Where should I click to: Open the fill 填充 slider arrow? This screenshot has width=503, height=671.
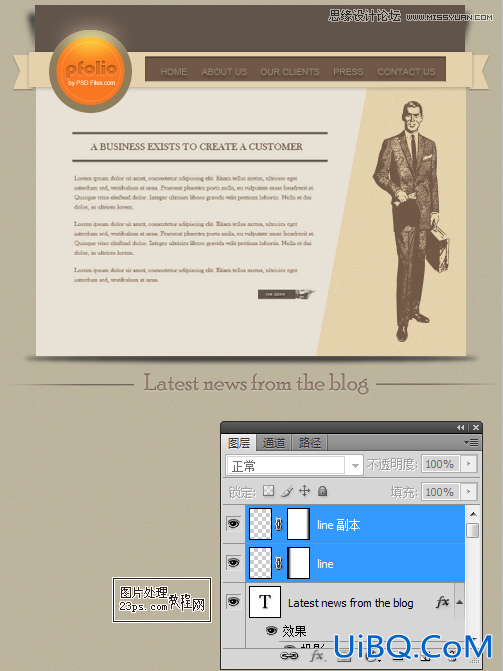[469, 492]
